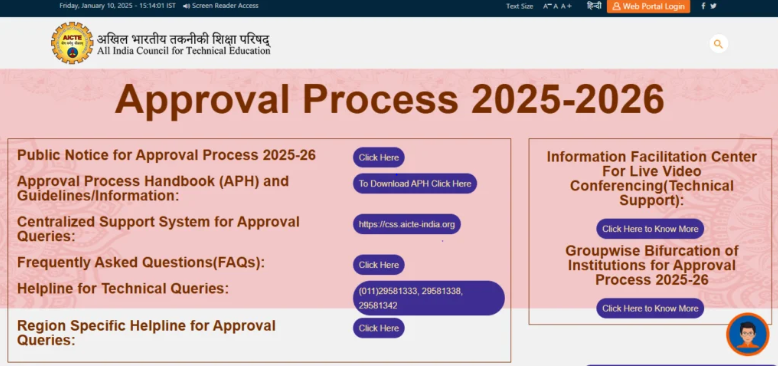Click All India Council for Technical Education text

coord(184,51)
